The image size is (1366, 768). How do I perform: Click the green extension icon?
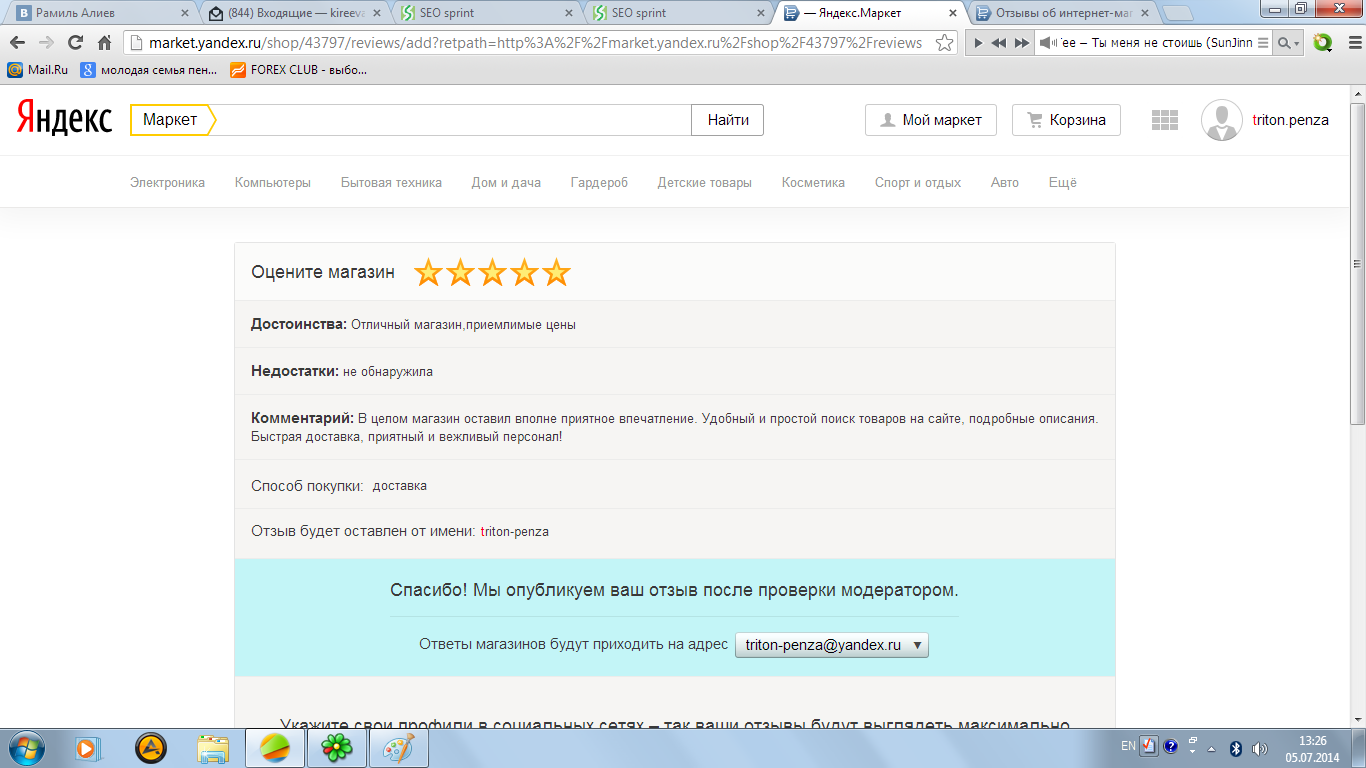(1323, 43)
